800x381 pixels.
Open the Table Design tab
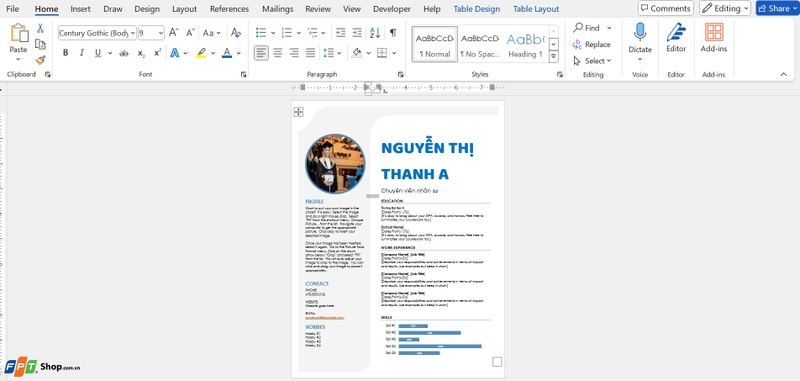477,9
